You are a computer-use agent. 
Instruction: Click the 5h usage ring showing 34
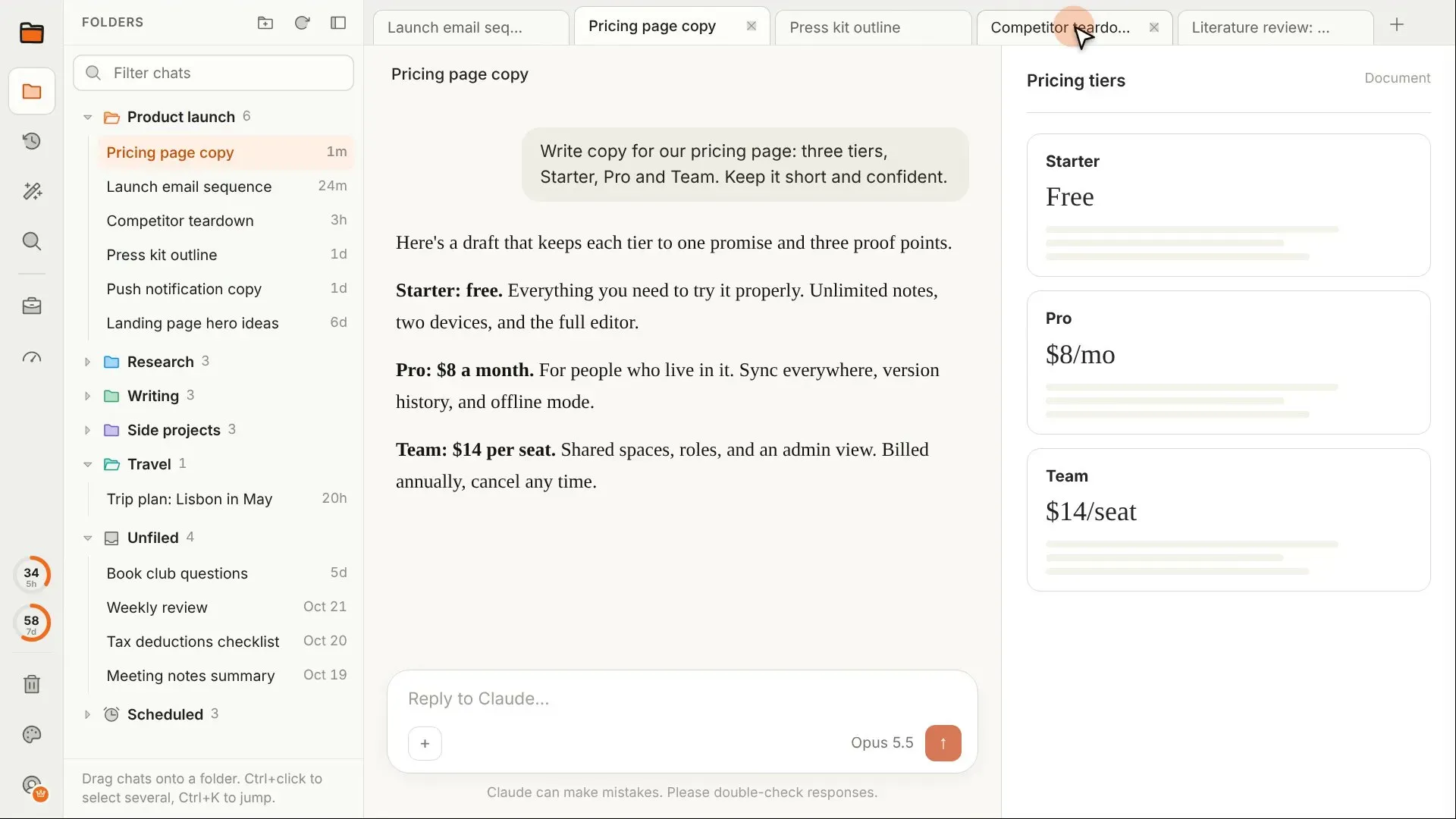click(x=32, y=575)
